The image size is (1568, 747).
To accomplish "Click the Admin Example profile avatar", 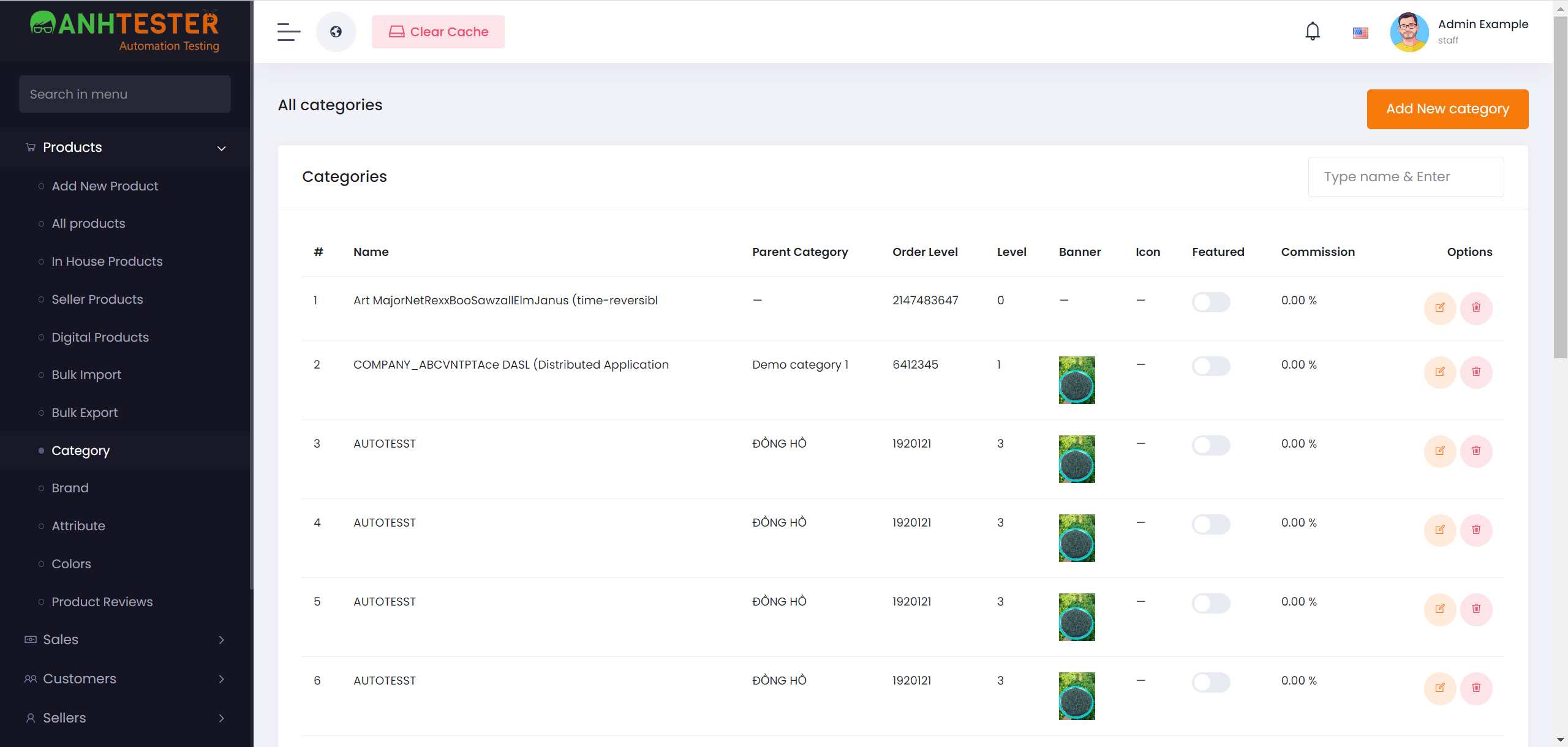I will coord(1409,32).
